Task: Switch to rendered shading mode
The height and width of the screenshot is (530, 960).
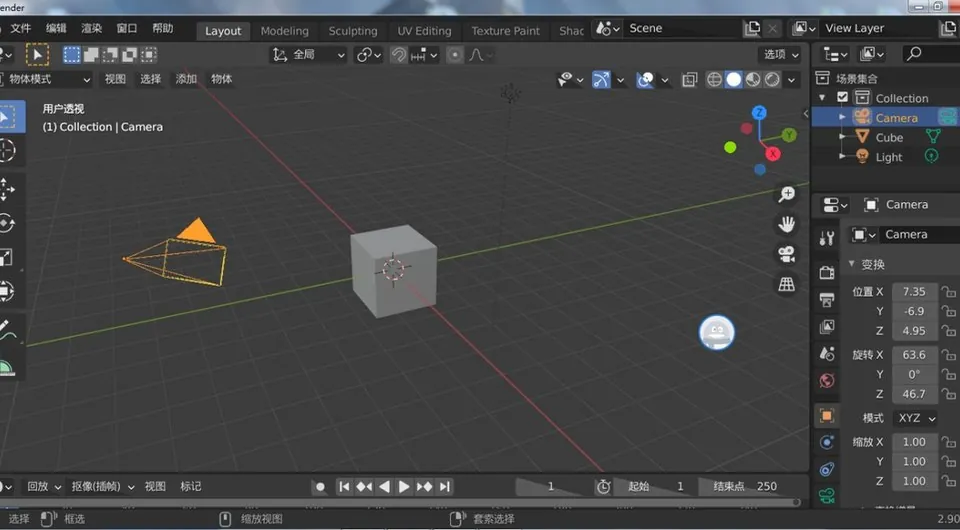Action: (x=773, y=80)
